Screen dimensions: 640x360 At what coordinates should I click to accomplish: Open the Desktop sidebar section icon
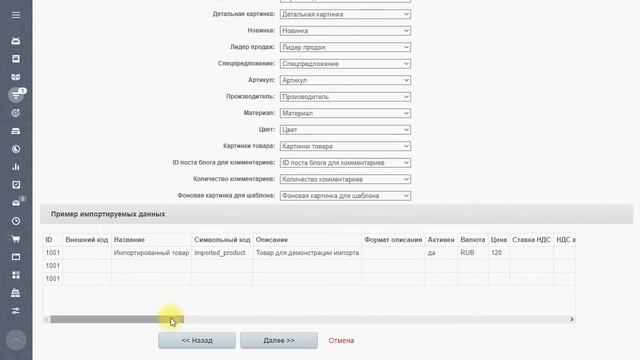click(16, 41)
